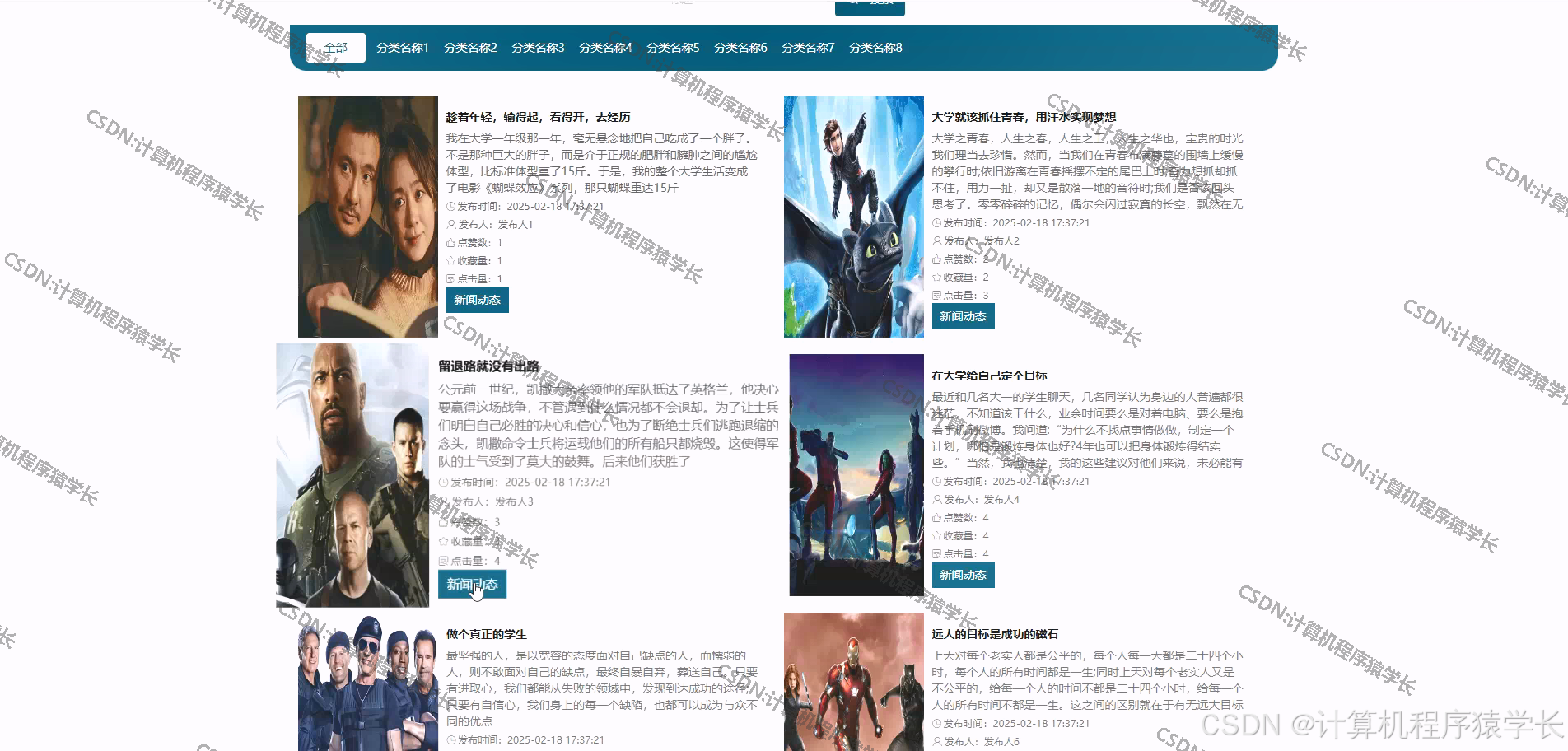Open the article title 做个真正的学生
The height and width of the screenshot is (751, 1568).
[487, 634]
